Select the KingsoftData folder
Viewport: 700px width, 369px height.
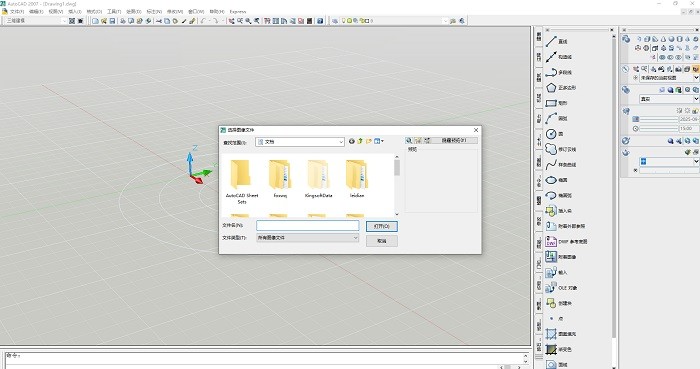coord(319,179)
